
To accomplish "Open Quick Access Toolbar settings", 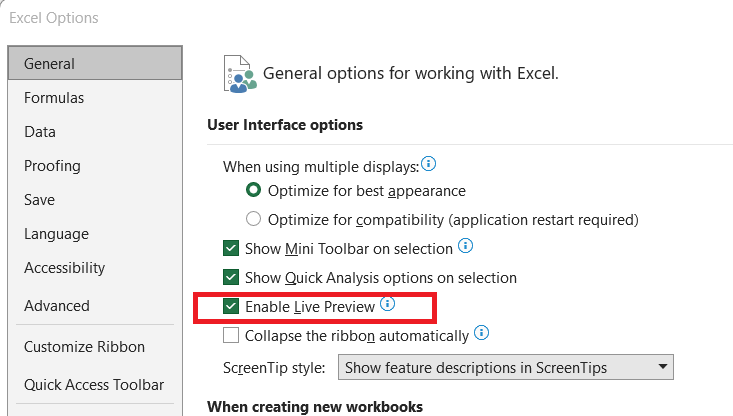I will pos(95,385).
